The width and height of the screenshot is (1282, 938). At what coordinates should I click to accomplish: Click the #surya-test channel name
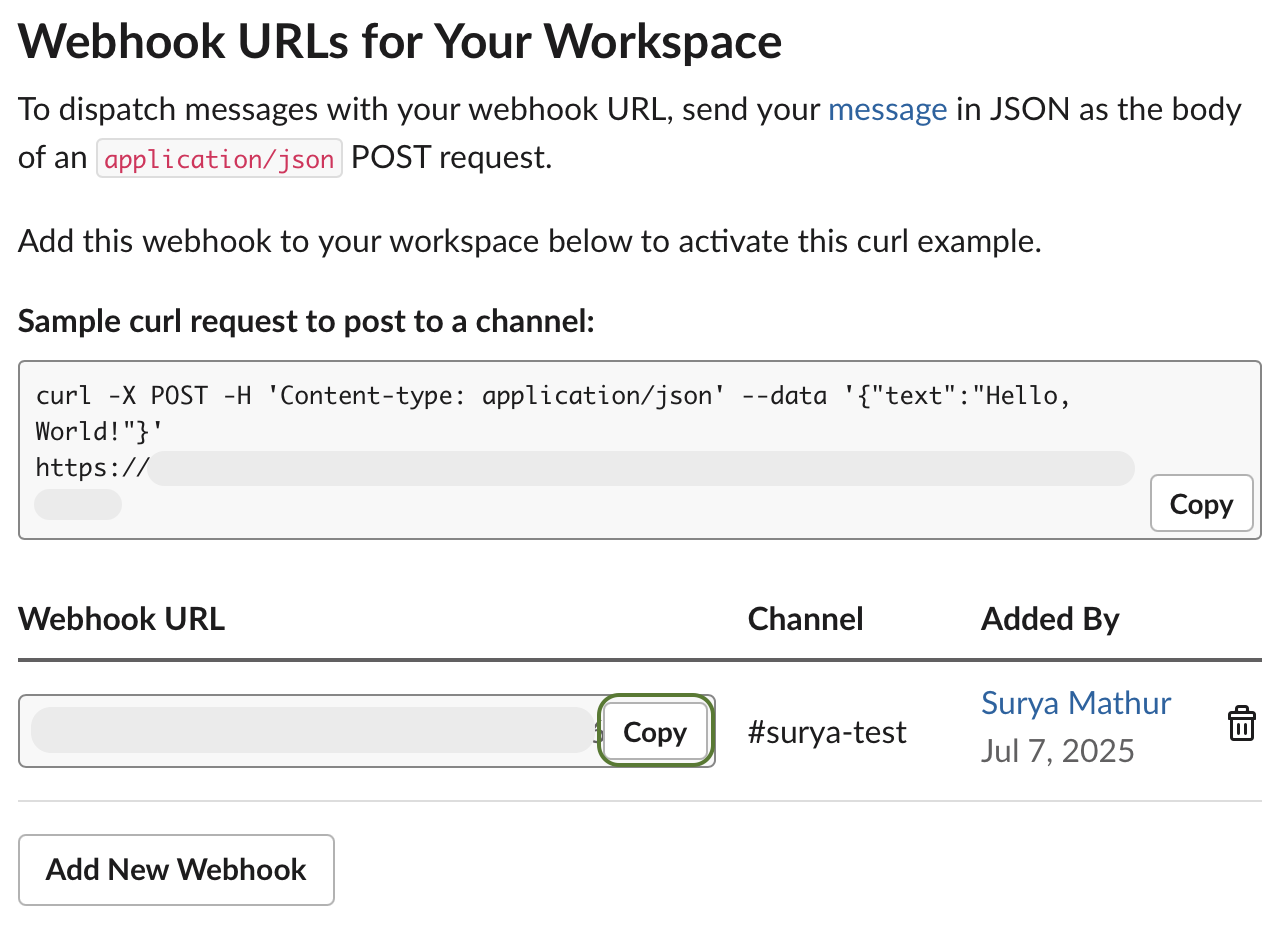(827, 733)
